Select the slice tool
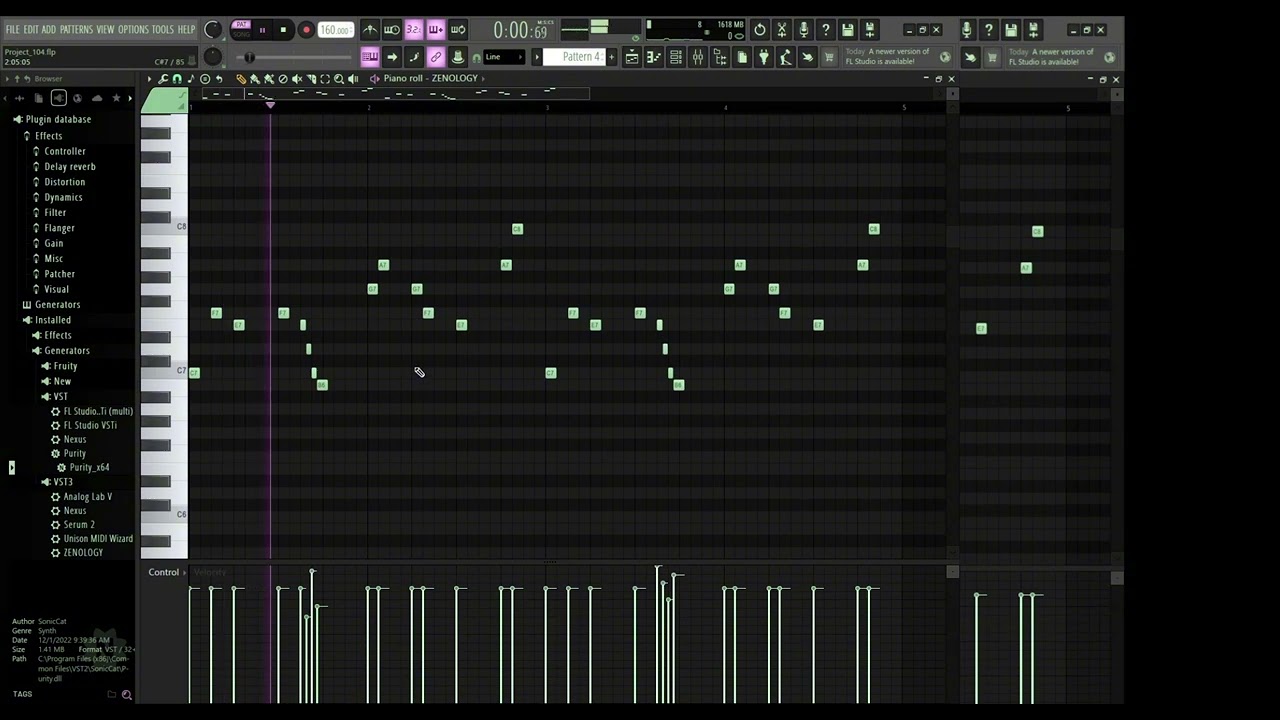Screen dimensions: 1280x720 [311, 79]
